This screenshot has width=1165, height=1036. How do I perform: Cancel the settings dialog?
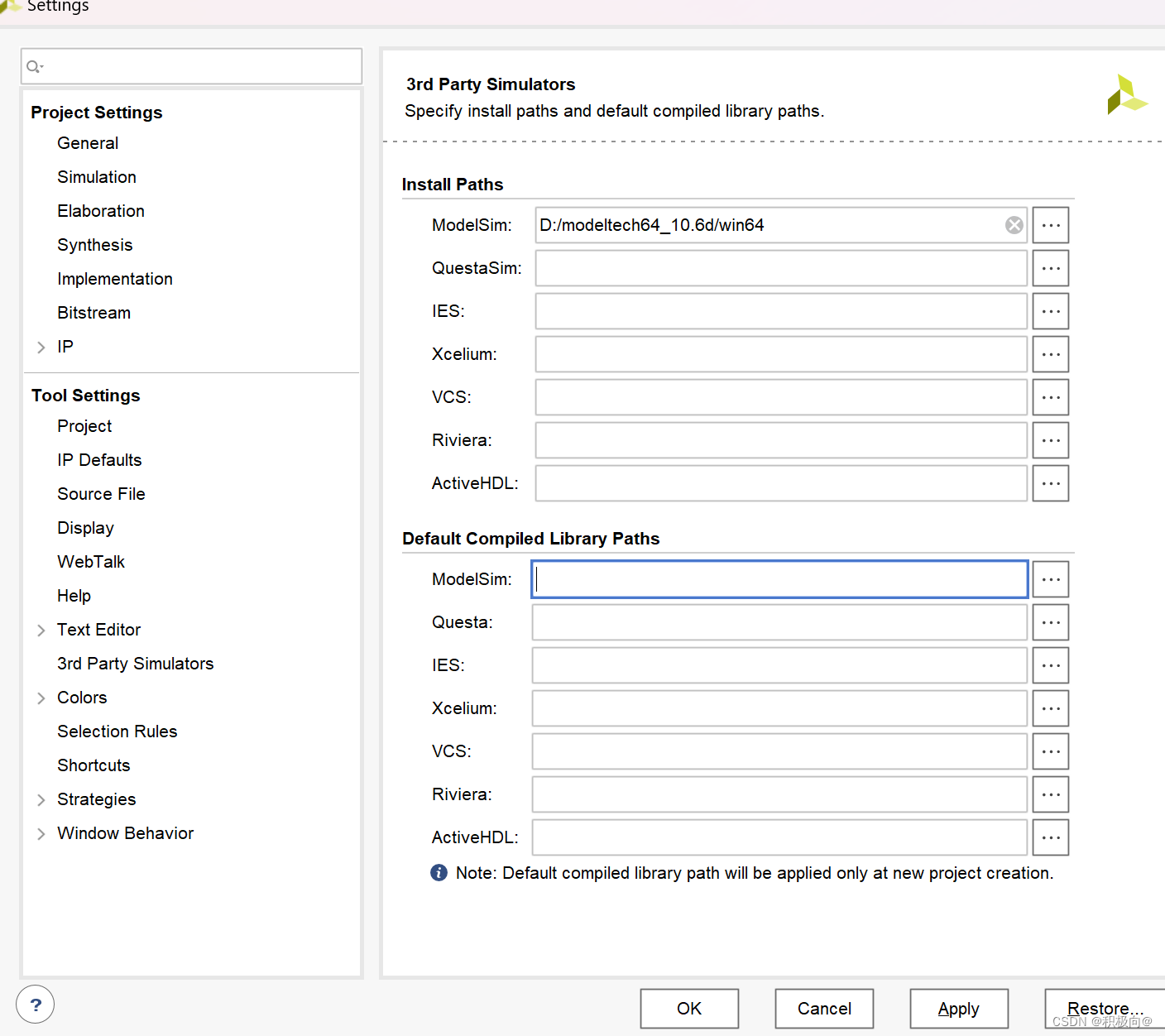tap(823, 1008)
